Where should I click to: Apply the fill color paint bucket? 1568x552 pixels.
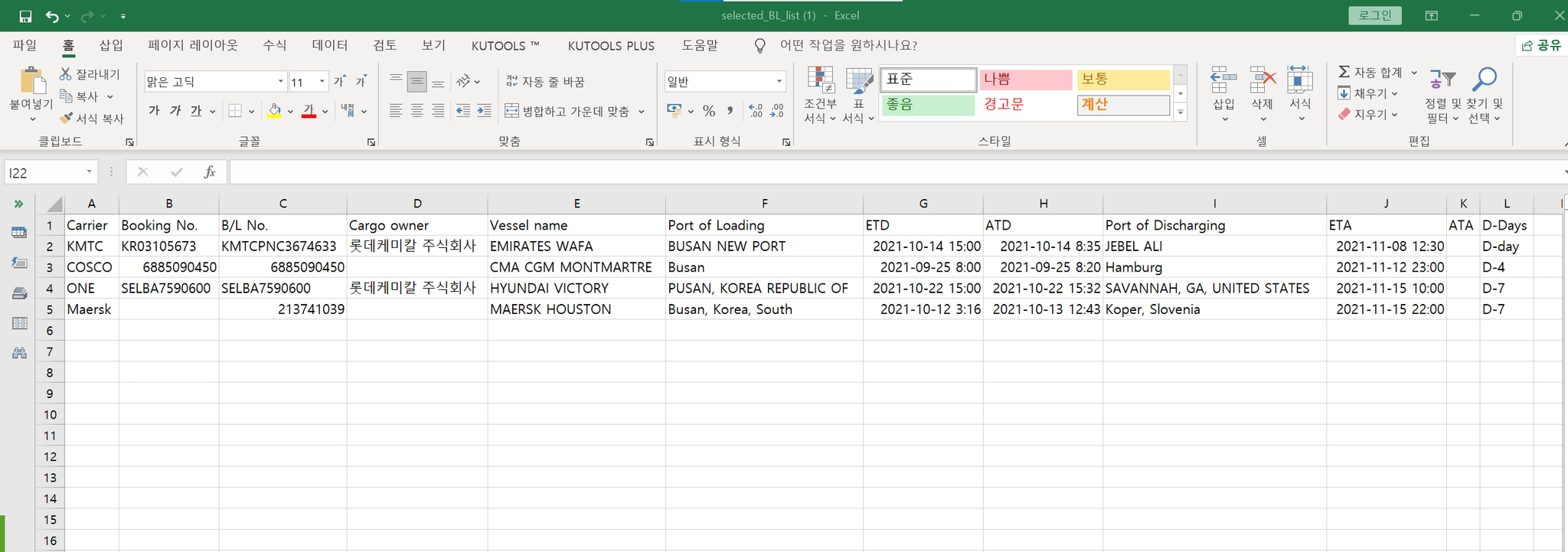coord(274,111)
